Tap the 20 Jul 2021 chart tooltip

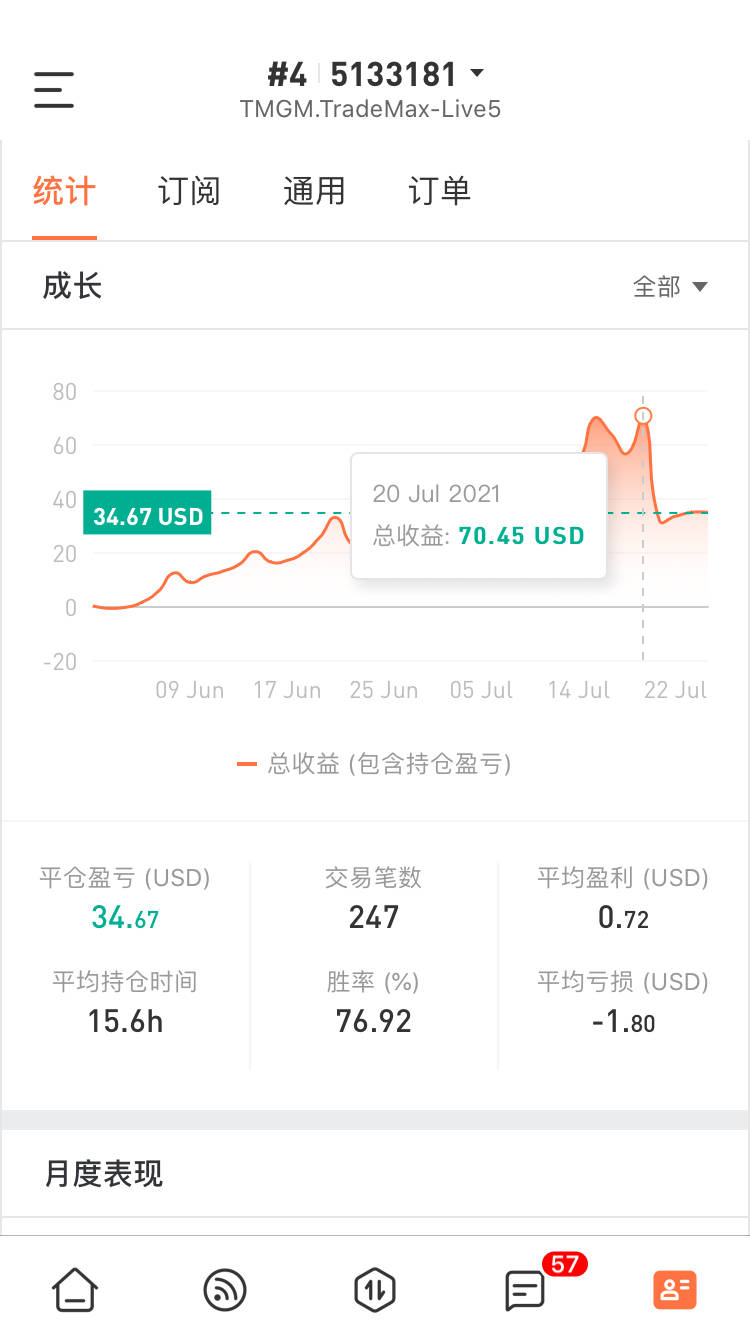coord(478,515)
